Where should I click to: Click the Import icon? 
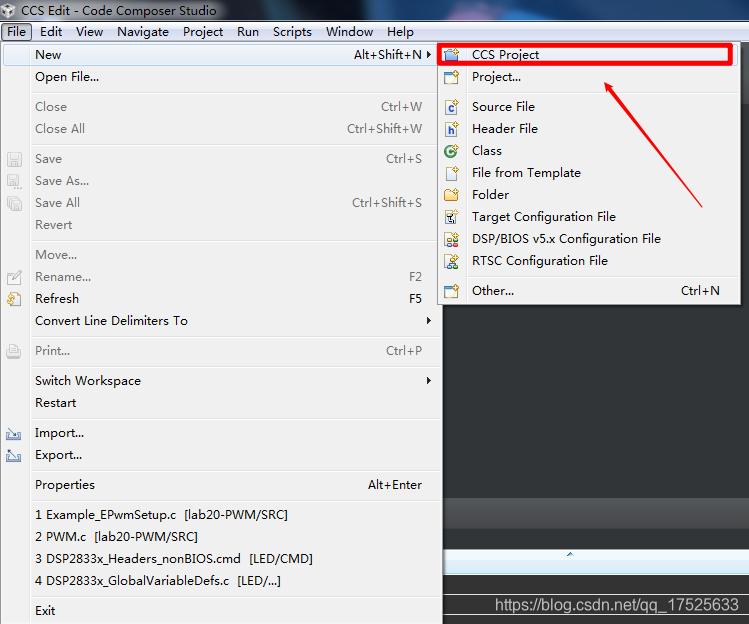(14, 434)
